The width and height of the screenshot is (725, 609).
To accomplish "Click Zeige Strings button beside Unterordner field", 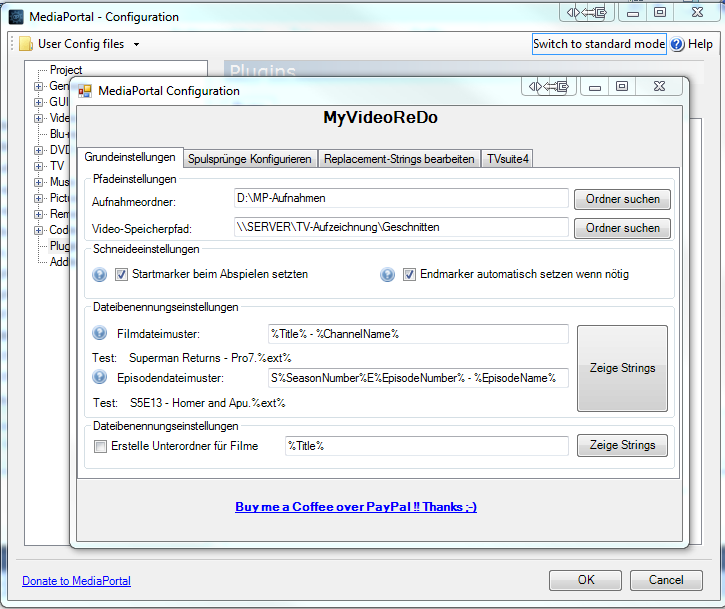I will [622, 445].
